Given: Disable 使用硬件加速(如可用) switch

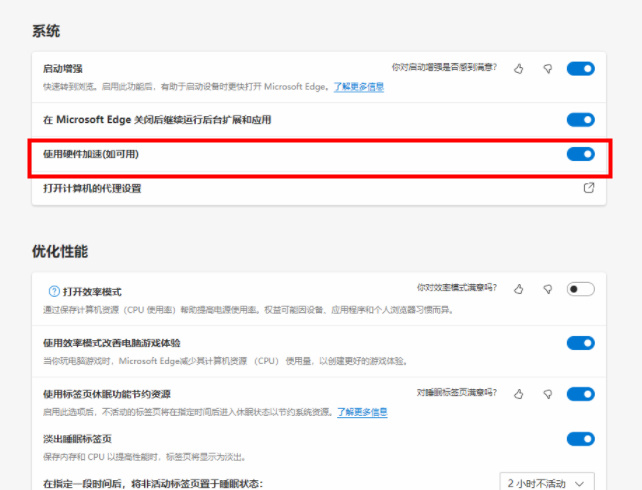Looking at the screenshot, I should tap(581, 154).
